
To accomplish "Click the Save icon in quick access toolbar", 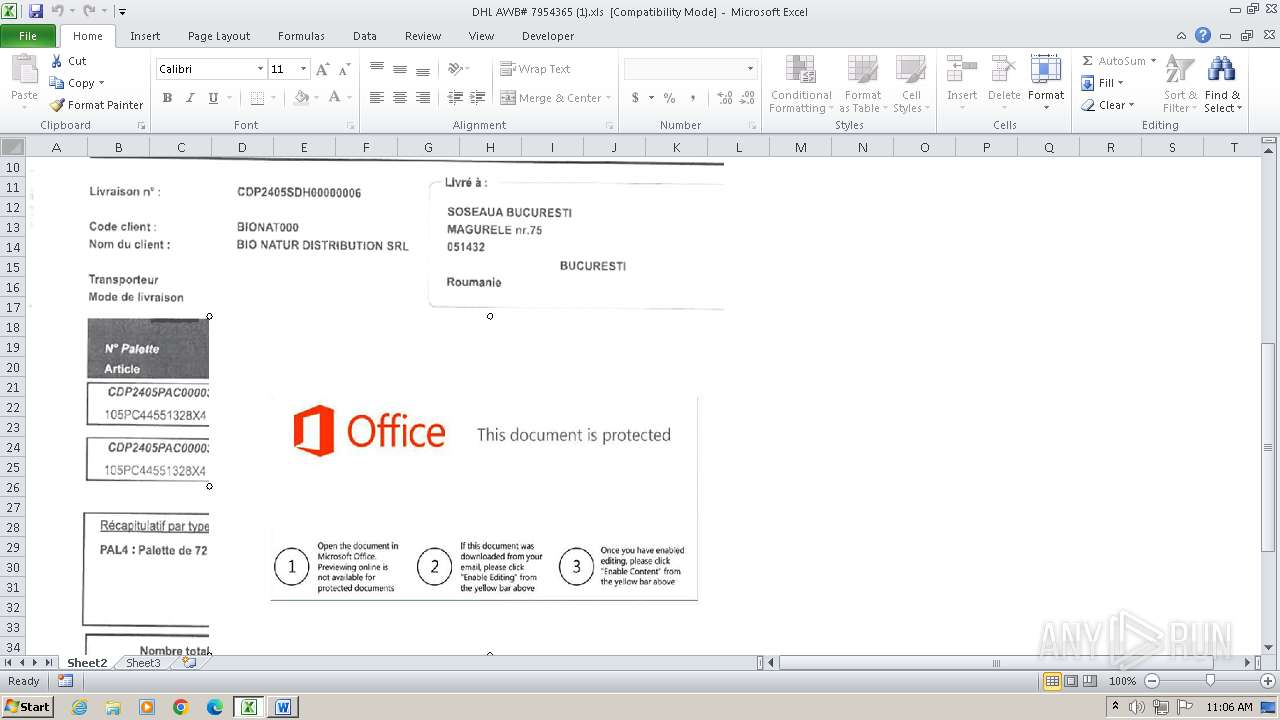I will click(35, 11).
